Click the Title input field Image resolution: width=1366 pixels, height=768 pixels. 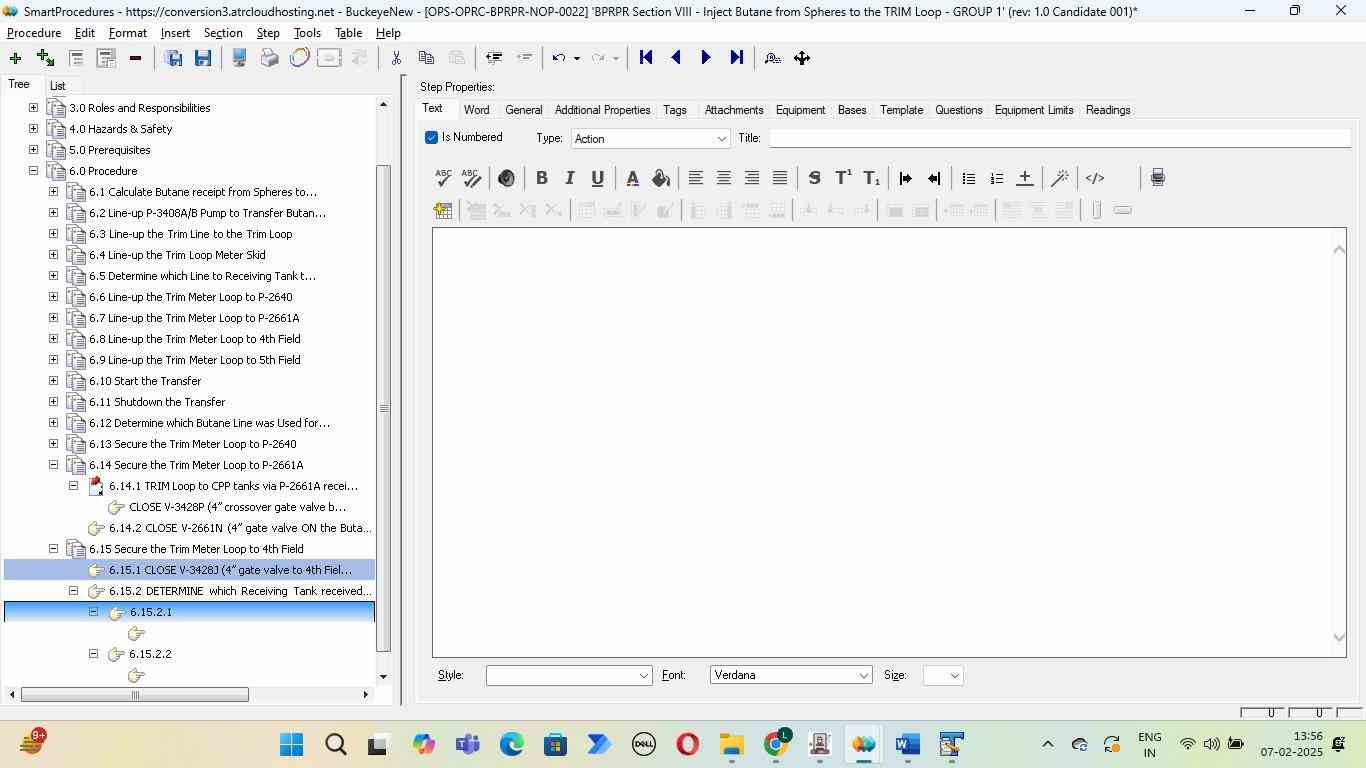point(1060,138)
